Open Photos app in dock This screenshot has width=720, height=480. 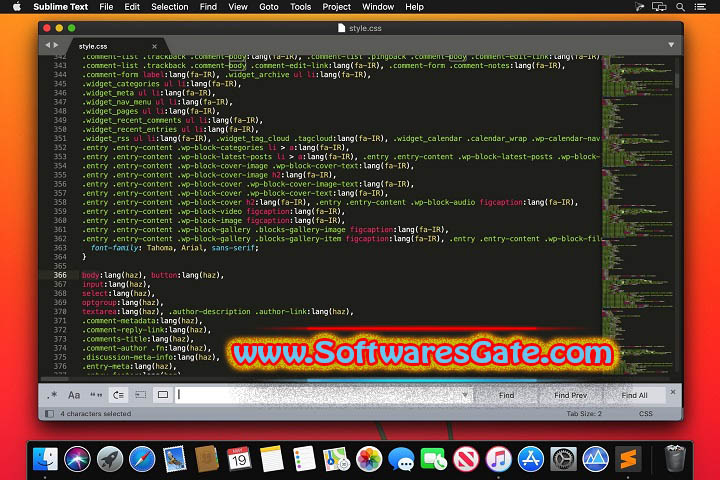coord(369,459)
